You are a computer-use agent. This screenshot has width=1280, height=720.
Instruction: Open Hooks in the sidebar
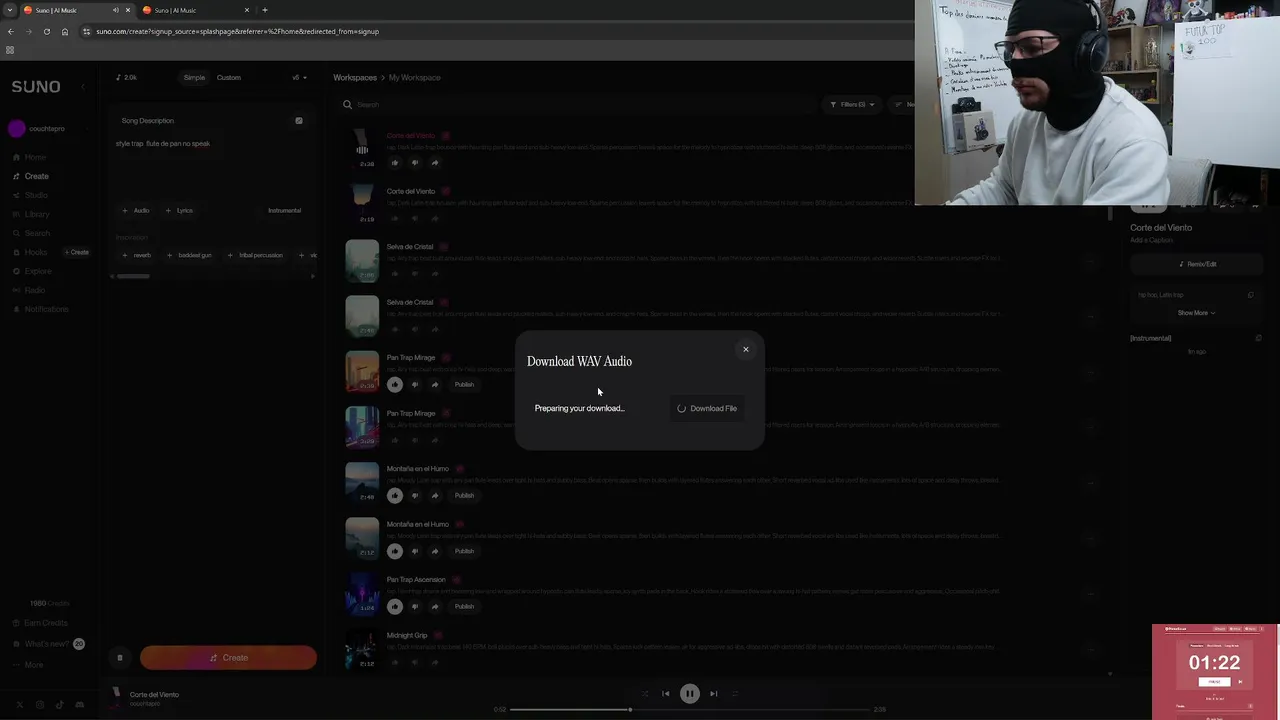[35, 252]
